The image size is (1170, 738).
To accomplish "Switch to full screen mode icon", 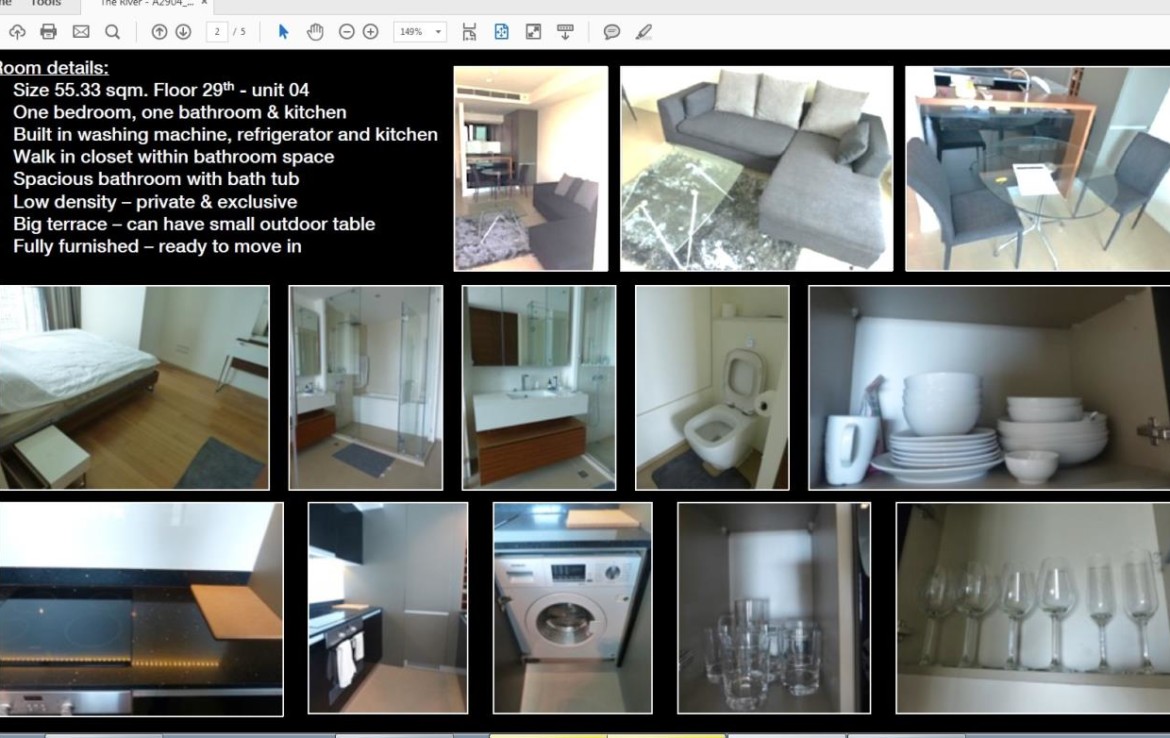I will pyautogui.click(x=533, y=32).
